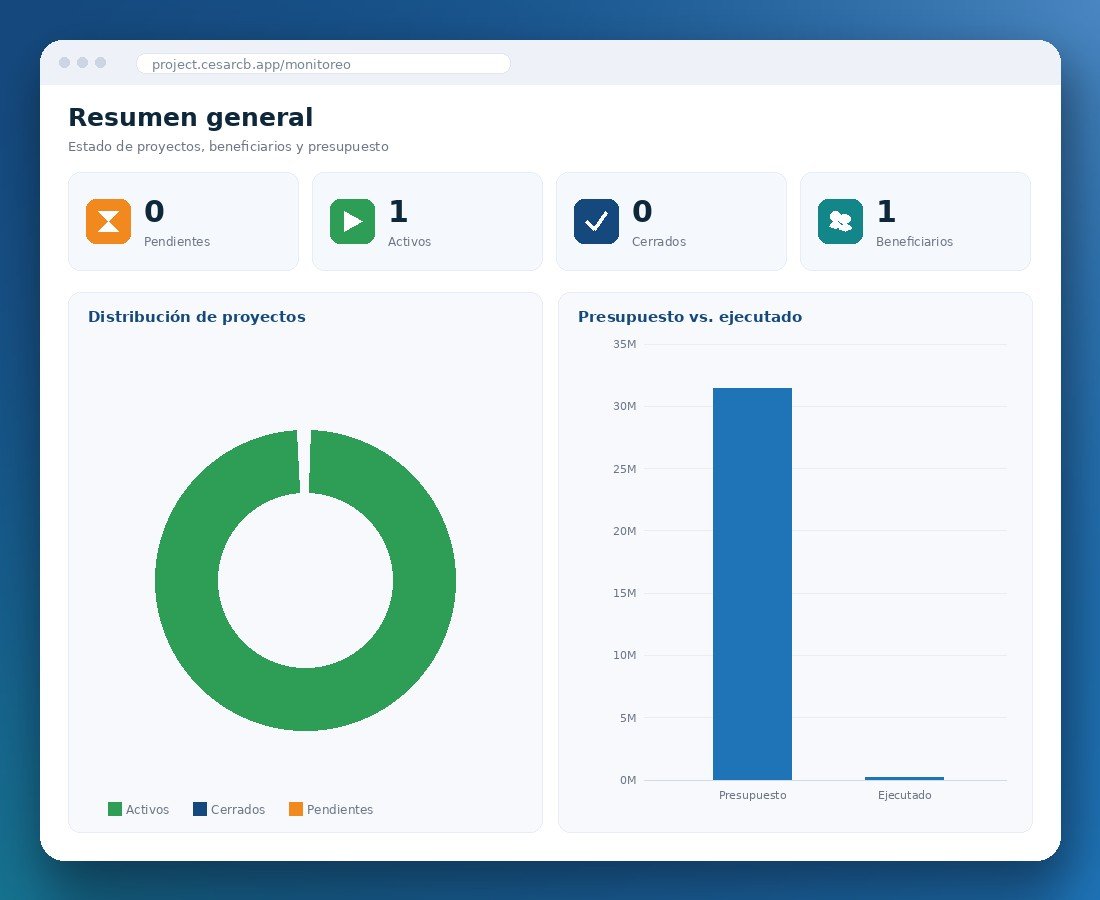The width and height of the screenshot is (1100, 900).
Task: Click the Cerrados card label
Action: coord(659,241)
